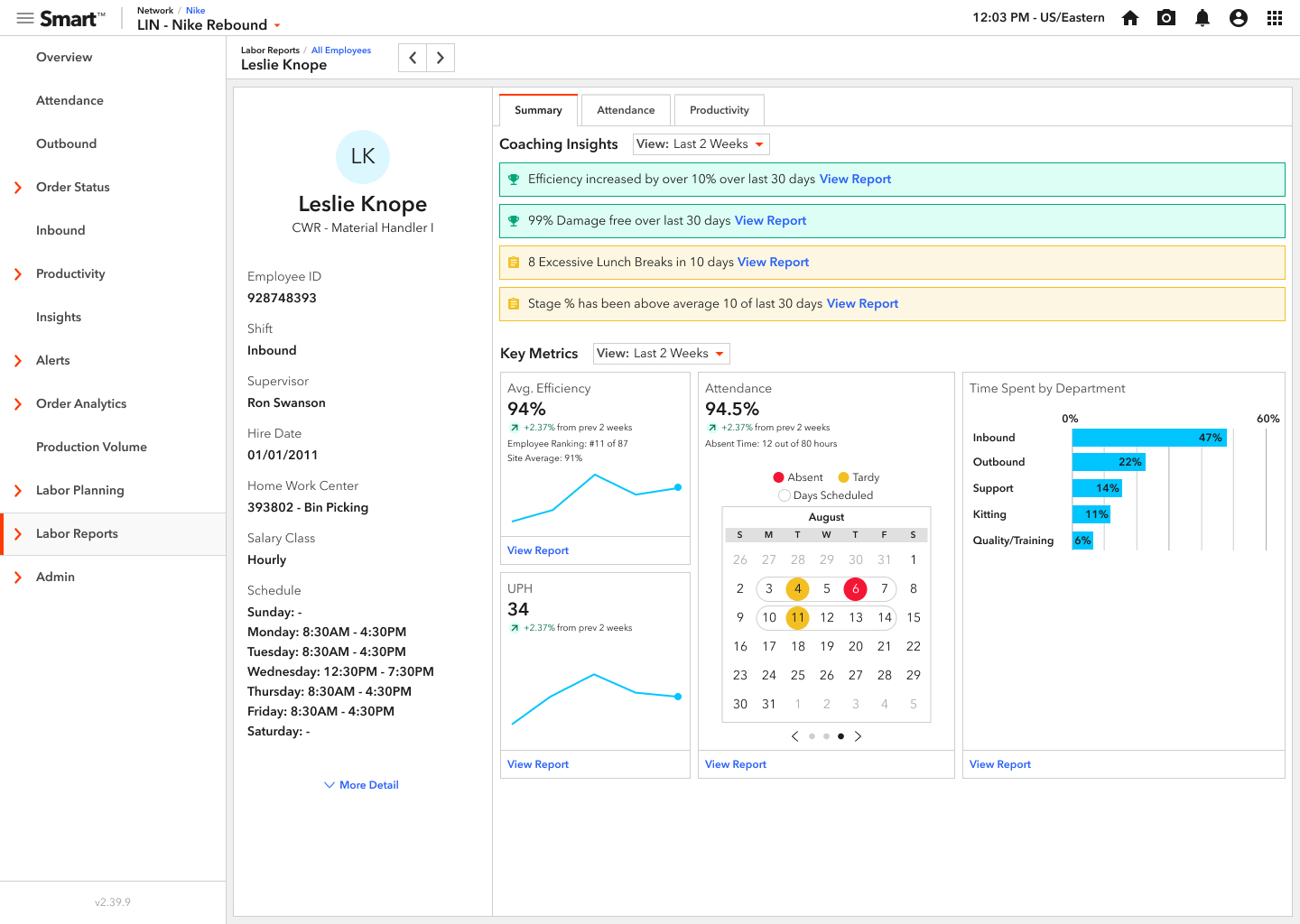Open the user account icon
This screenshot has width=1300, height=924.
tap(1238, 18)
